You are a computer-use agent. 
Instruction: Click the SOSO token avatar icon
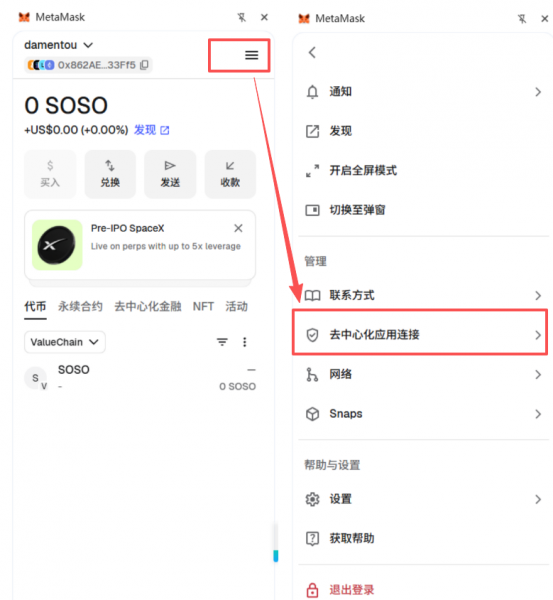click(x=36, y=378)
